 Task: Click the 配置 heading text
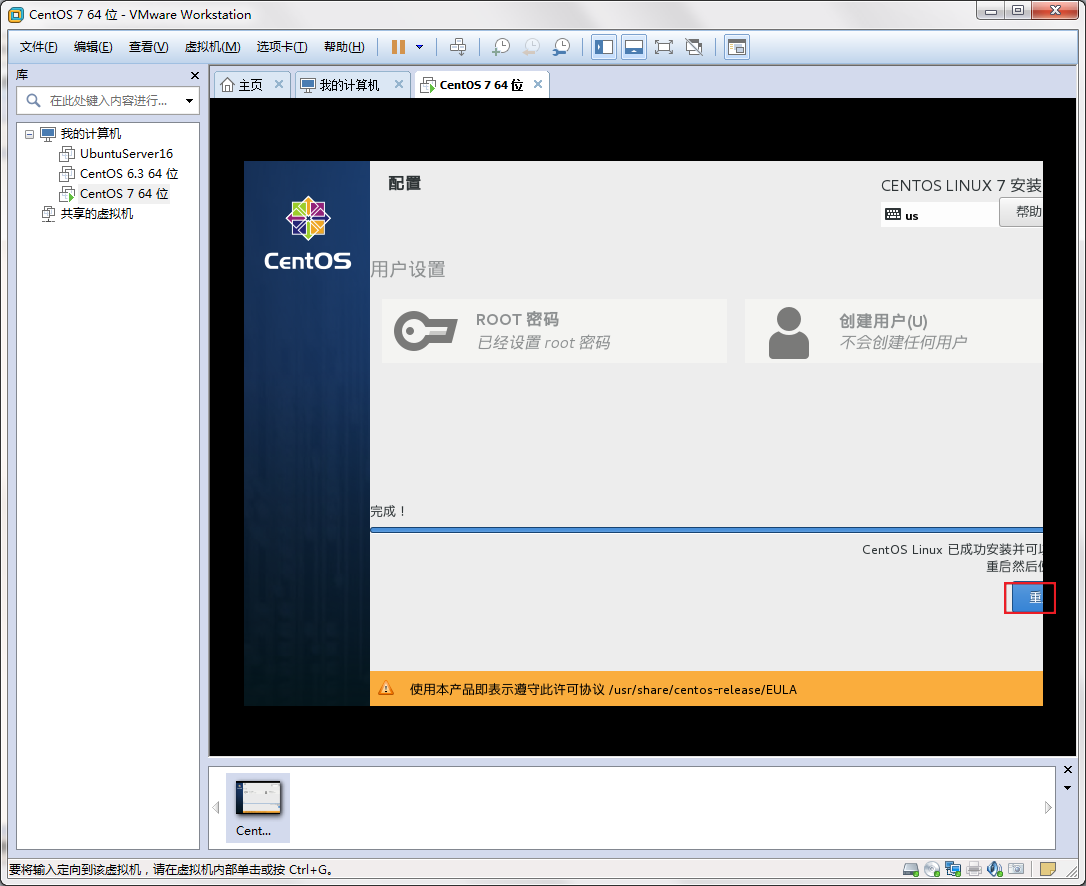click(404, 184)
